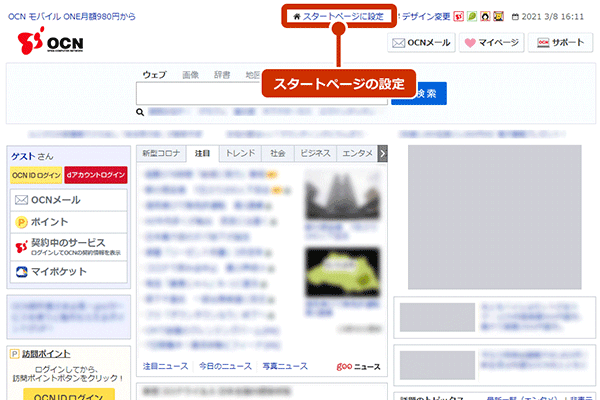
Task: Click the cloud icon beside マイポケット
Action: [21, 271]
